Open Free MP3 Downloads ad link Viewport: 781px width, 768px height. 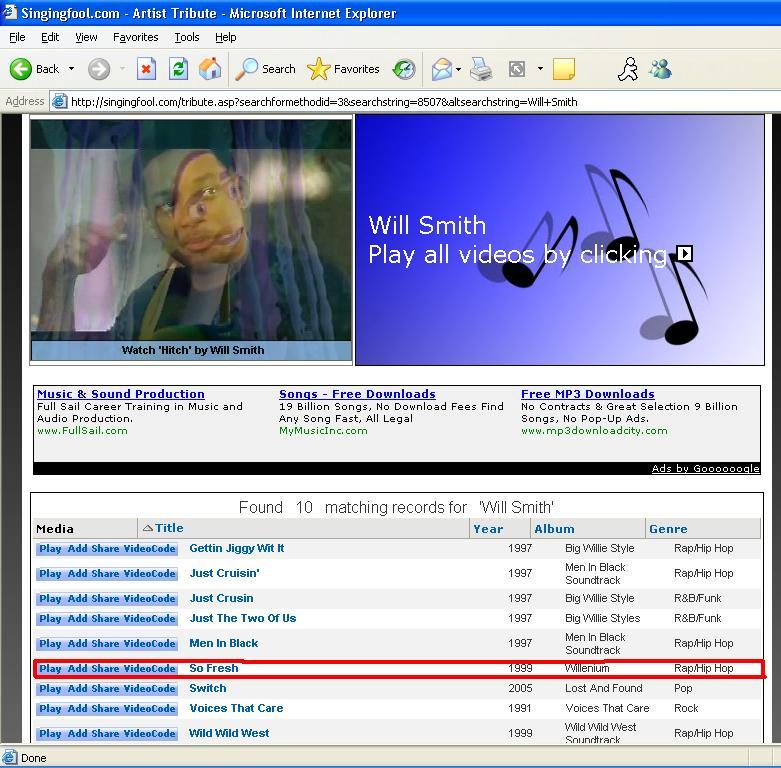(x=588, y=394)
